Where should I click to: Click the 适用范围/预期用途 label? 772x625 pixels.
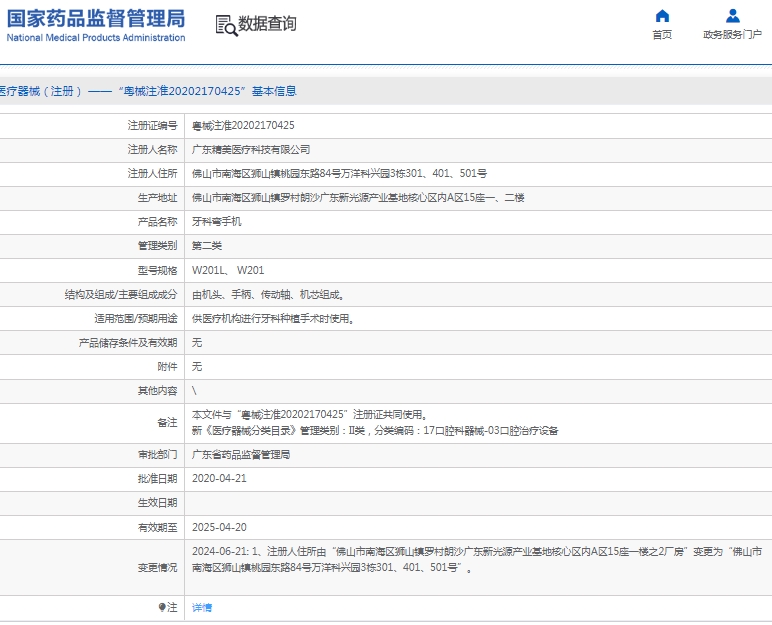point(136,319)
